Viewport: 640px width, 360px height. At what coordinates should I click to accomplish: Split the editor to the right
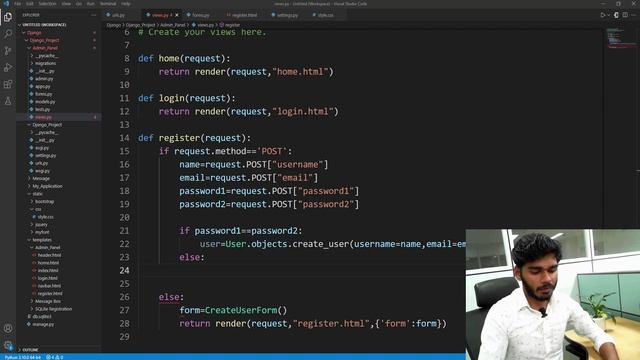625,15
